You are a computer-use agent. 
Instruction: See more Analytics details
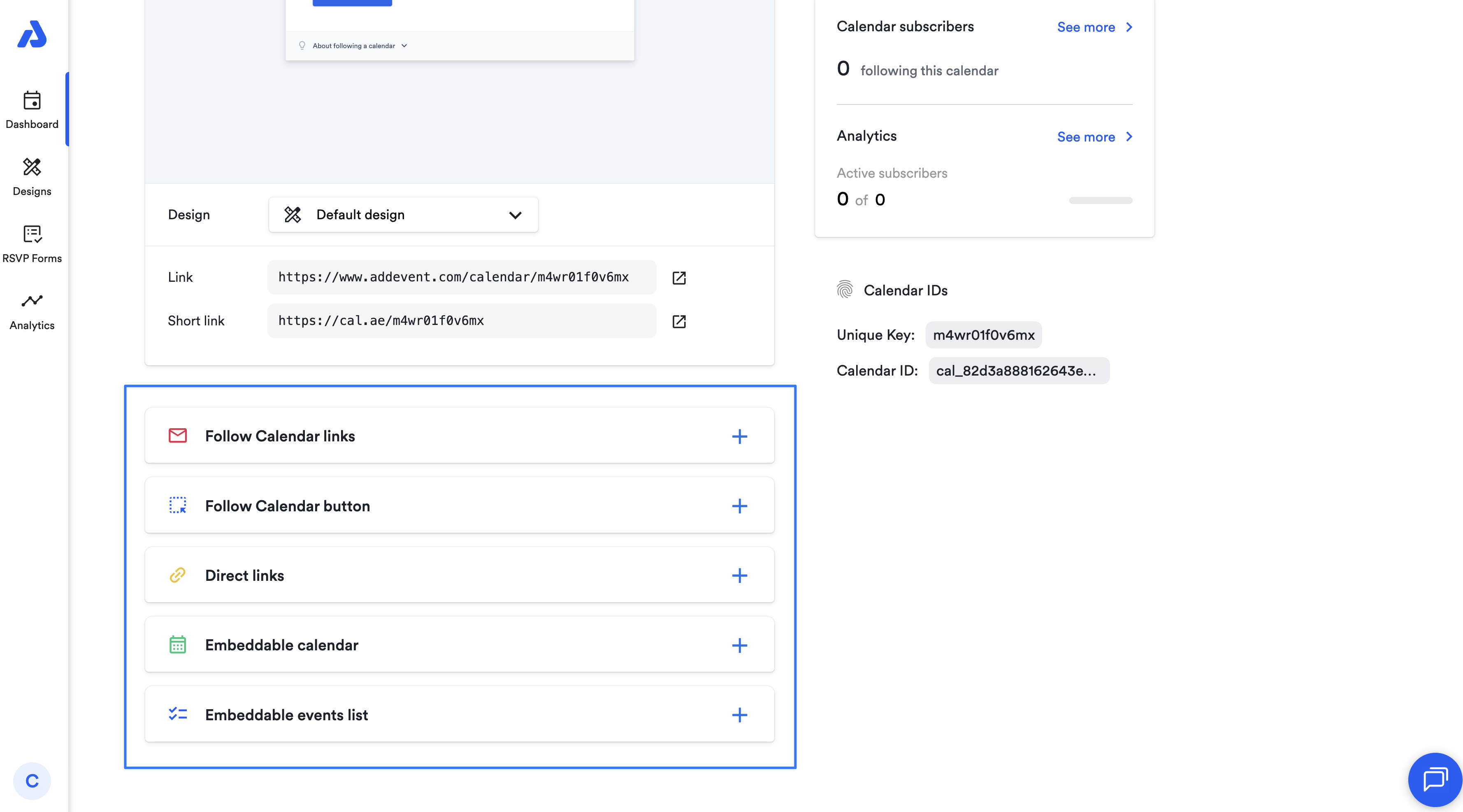point(1094,137)
